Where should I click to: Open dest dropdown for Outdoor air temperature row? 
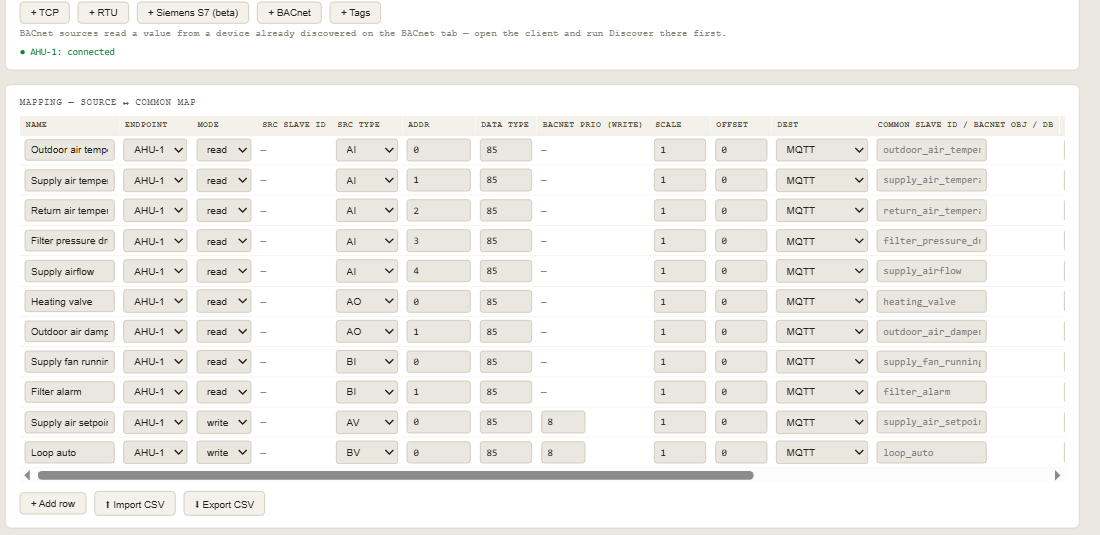(821, 150)
